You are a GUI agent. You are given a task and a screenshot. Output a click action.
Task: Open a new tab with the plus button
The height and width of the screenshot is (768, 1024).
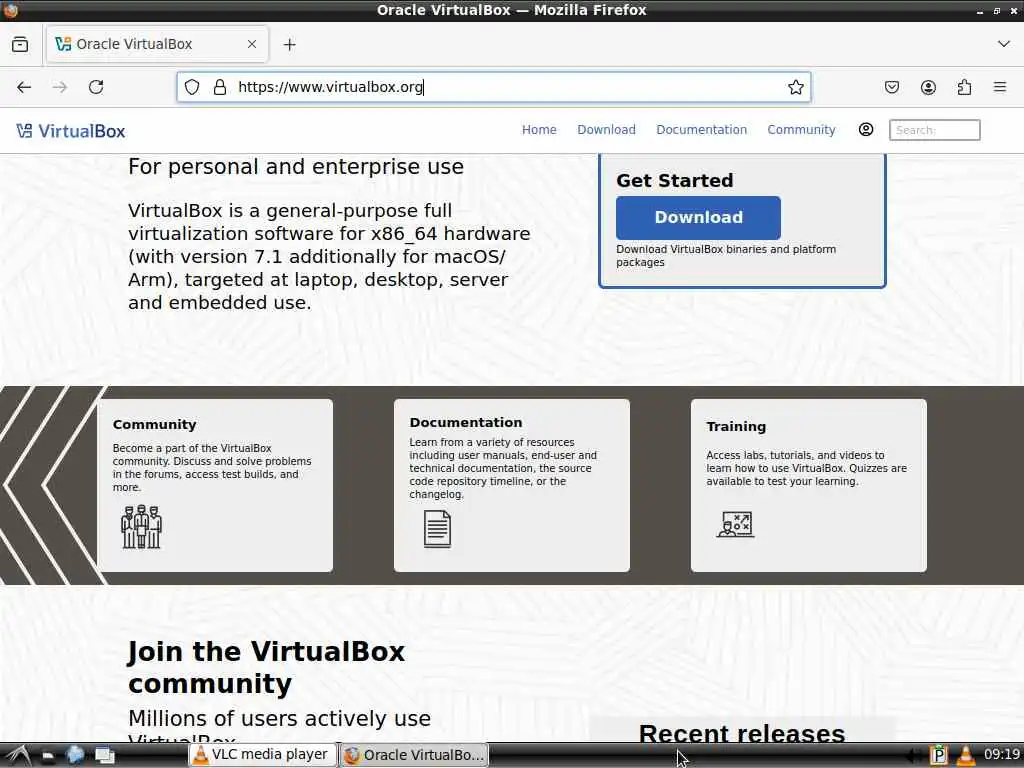(289, 44)
